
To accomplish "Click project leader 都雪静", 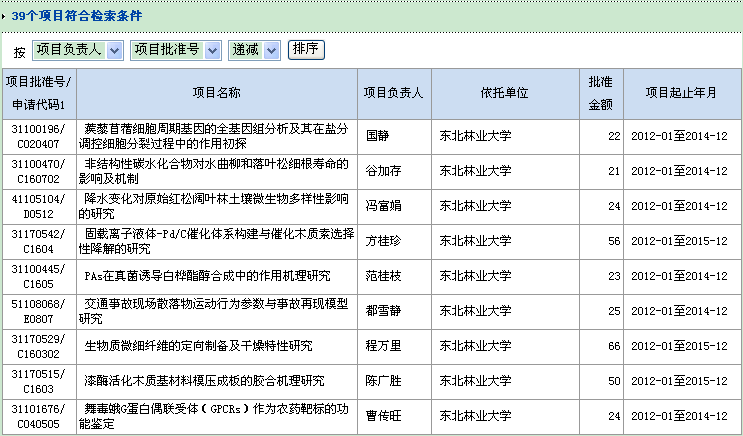I will (x=383, y=311).
